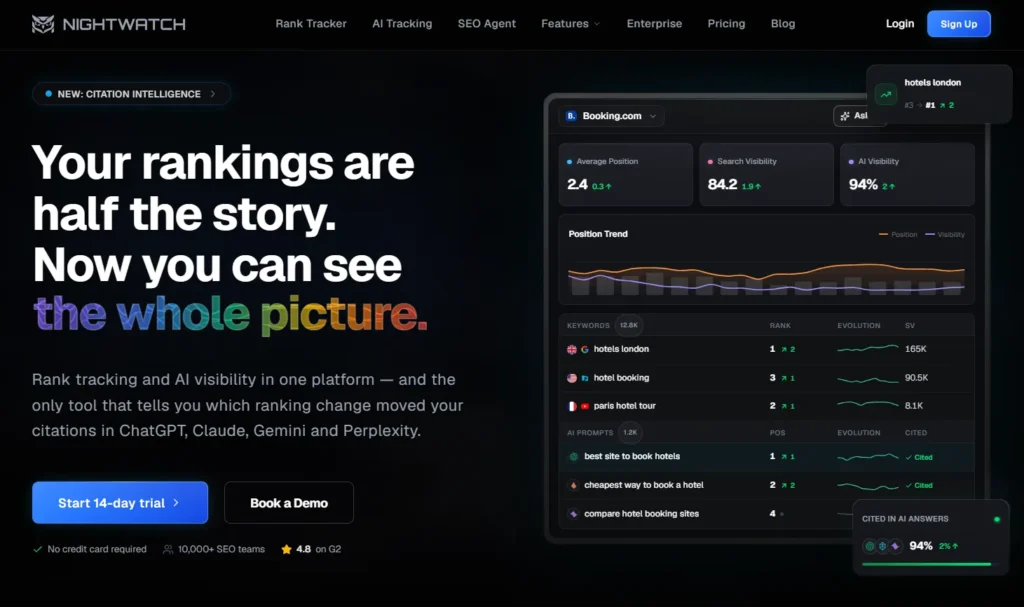Click the US flag icon for hotel booking
This screenshot has height=607, width=1024.
click(x=572, y=378)
